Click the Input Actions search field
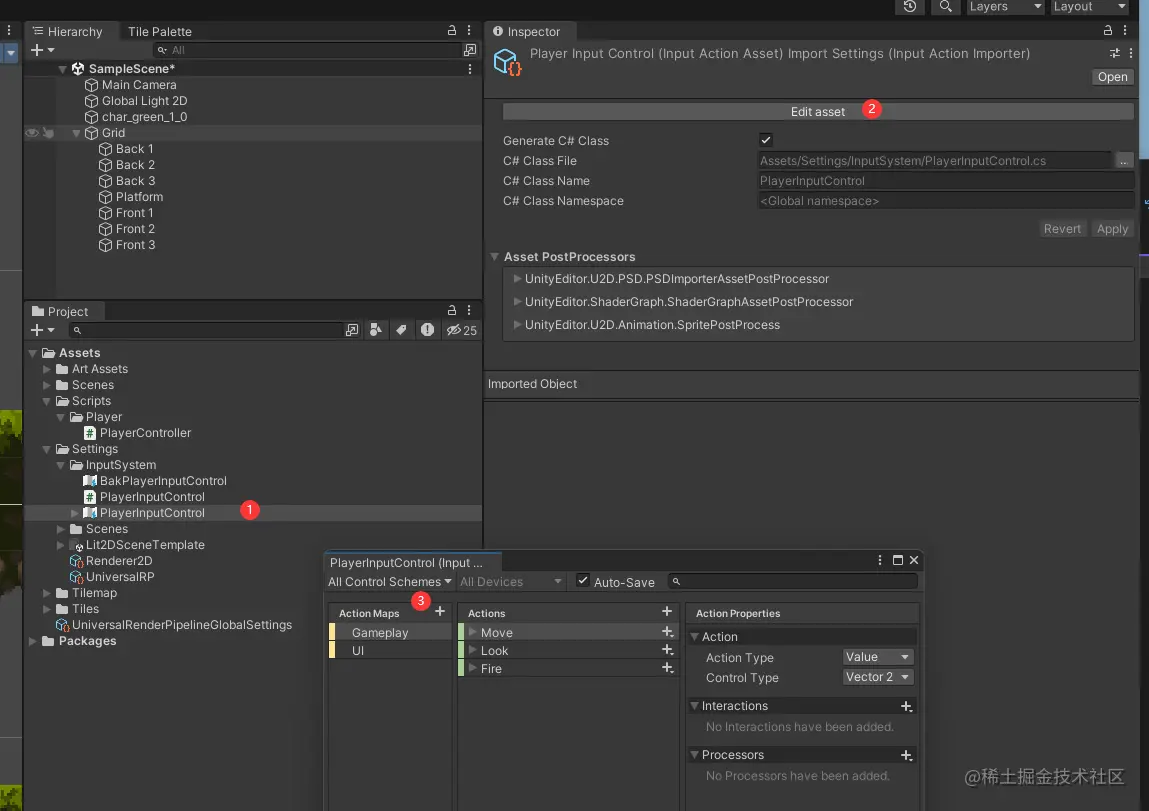The image size is (1149, 811). [x=792, y=581]
